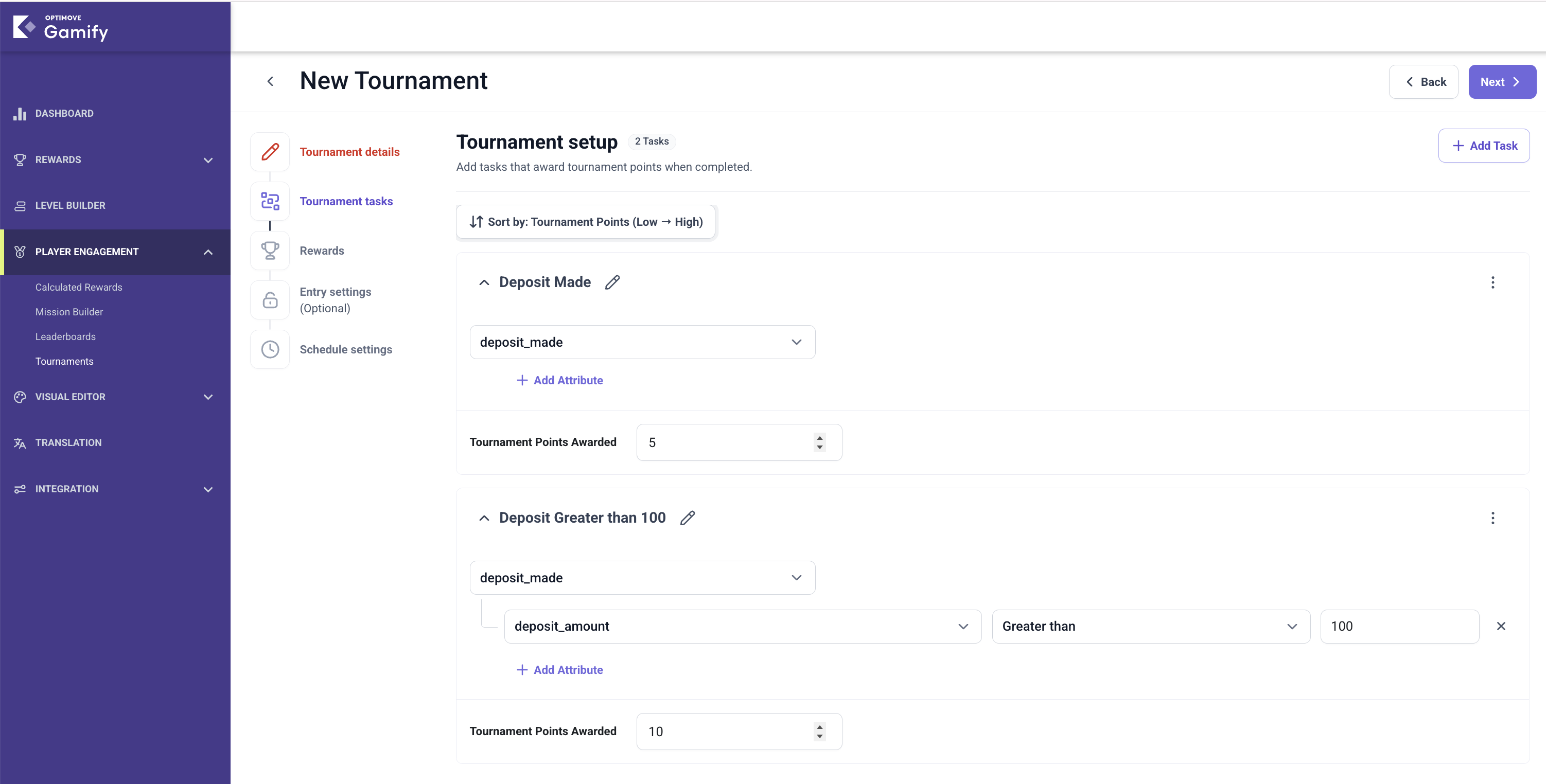Click the Add Task button
The image size is (1546, 784).
tap(1484, 146)
